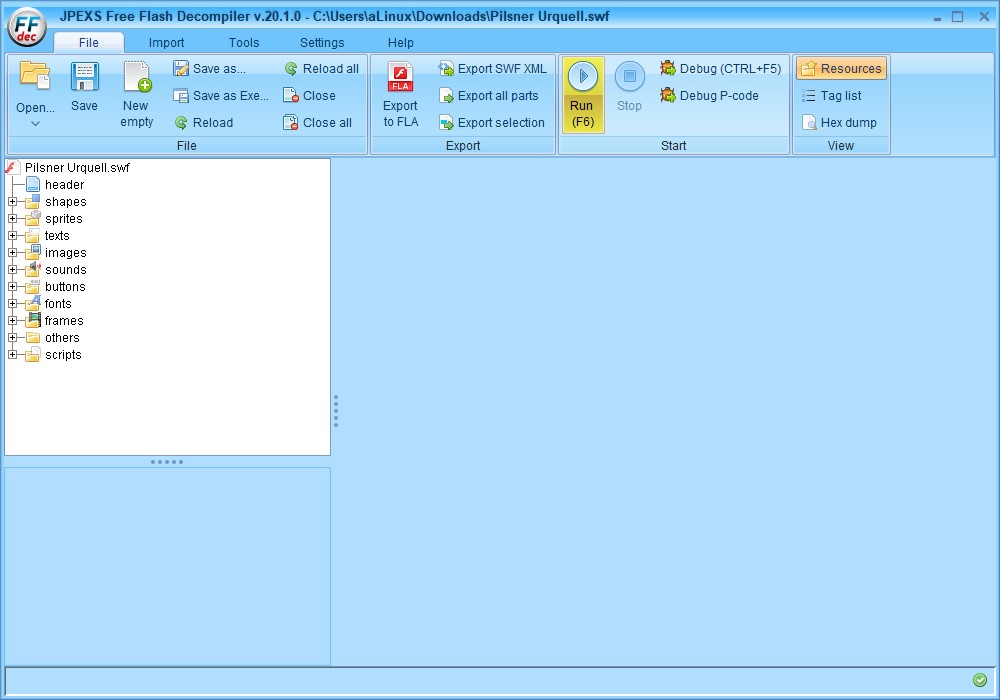Screen dimensions: 1000x700
Task: Open the Import ribbon tab
Action: (166, 43)
